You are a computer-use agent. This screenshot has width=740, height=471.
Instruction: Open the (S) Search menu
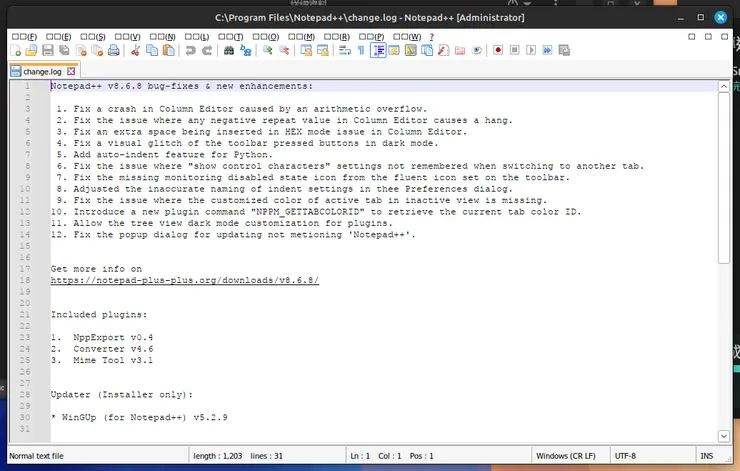tap(93, 37)
